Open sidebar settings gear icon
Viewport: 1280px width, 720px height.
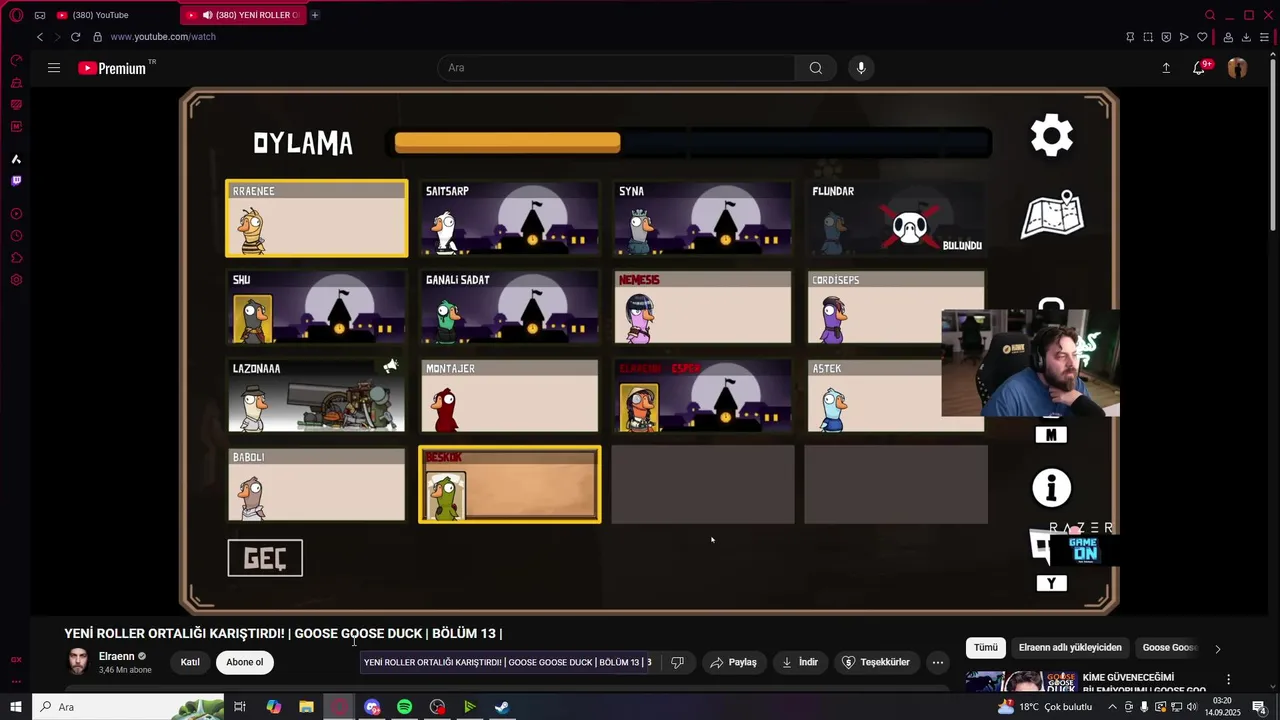(x=16, y=280)
